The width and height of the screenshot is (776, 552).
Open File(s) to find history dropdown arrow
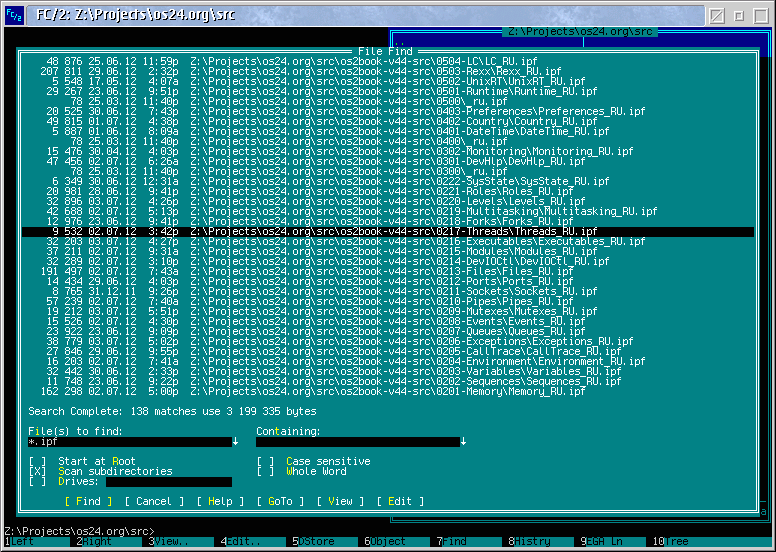coord(236,442)
